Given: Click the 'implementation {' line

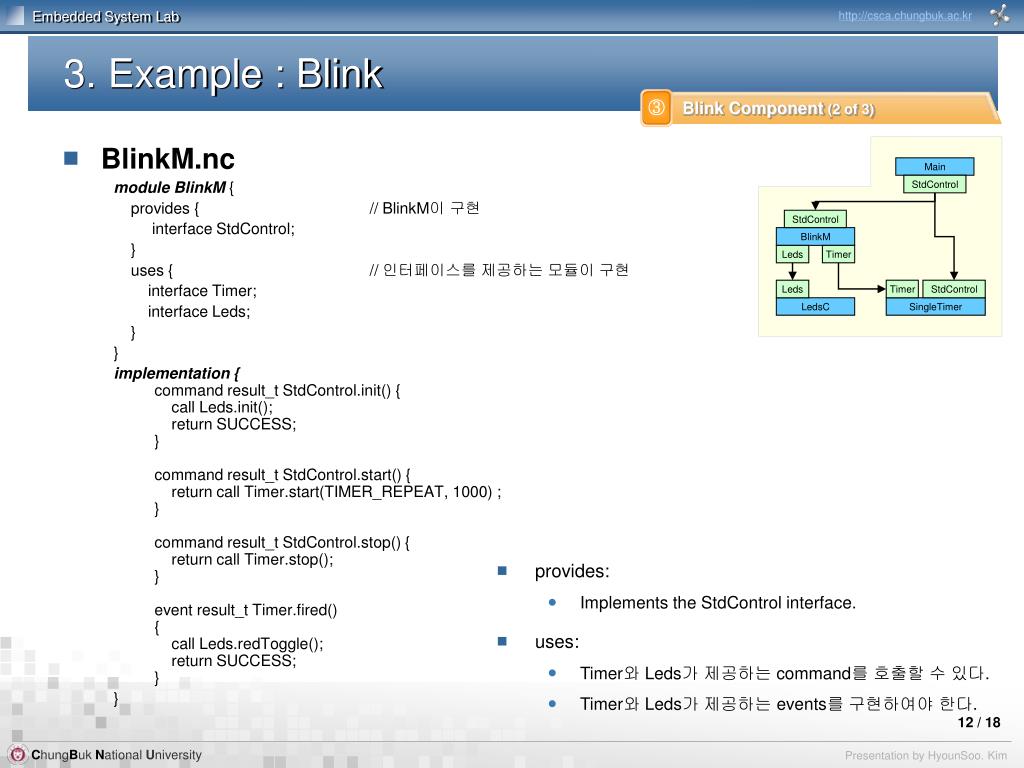Looking at the screenshot, I should coord(177,374).
